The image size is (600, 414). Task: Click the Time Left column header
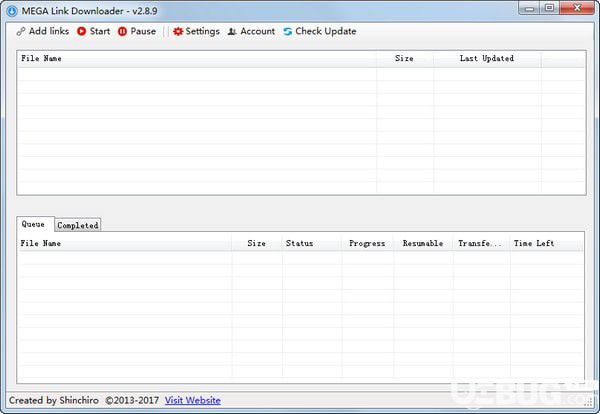point(546,243)
